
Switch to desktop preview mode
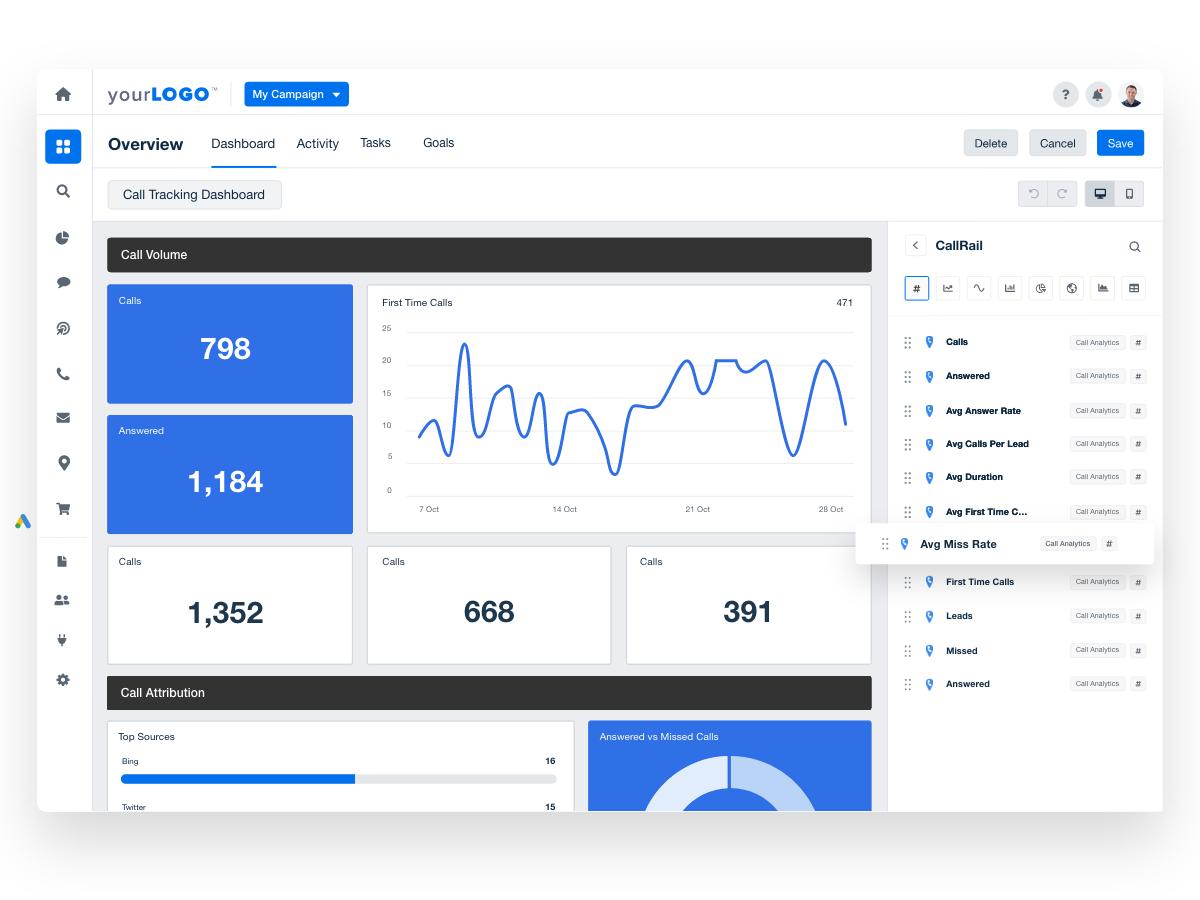point(1100,194)
